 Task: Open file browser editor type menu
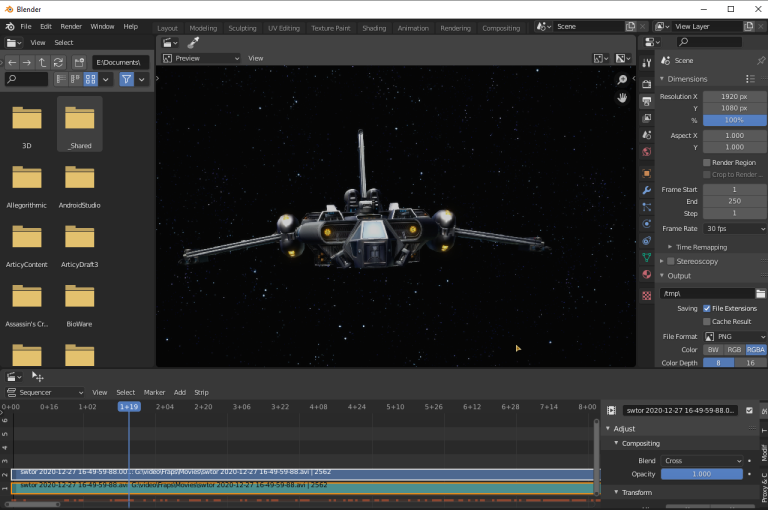pyautogui.click(x=14, y=43)
